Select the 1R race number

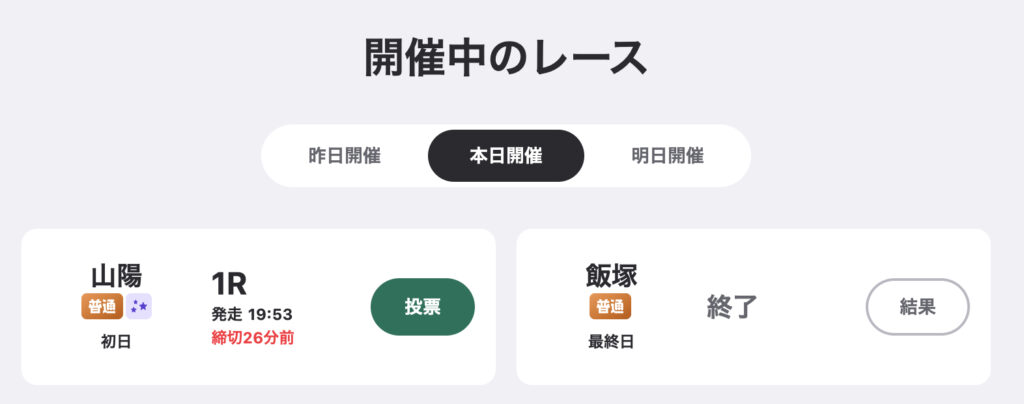pos(229,284)
